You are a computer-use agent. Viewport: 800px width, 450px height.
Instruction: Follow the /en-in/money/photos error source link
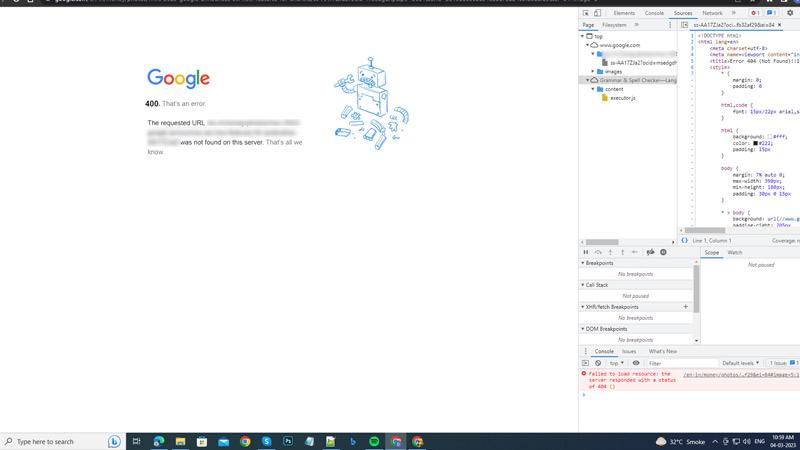[741, 374]
